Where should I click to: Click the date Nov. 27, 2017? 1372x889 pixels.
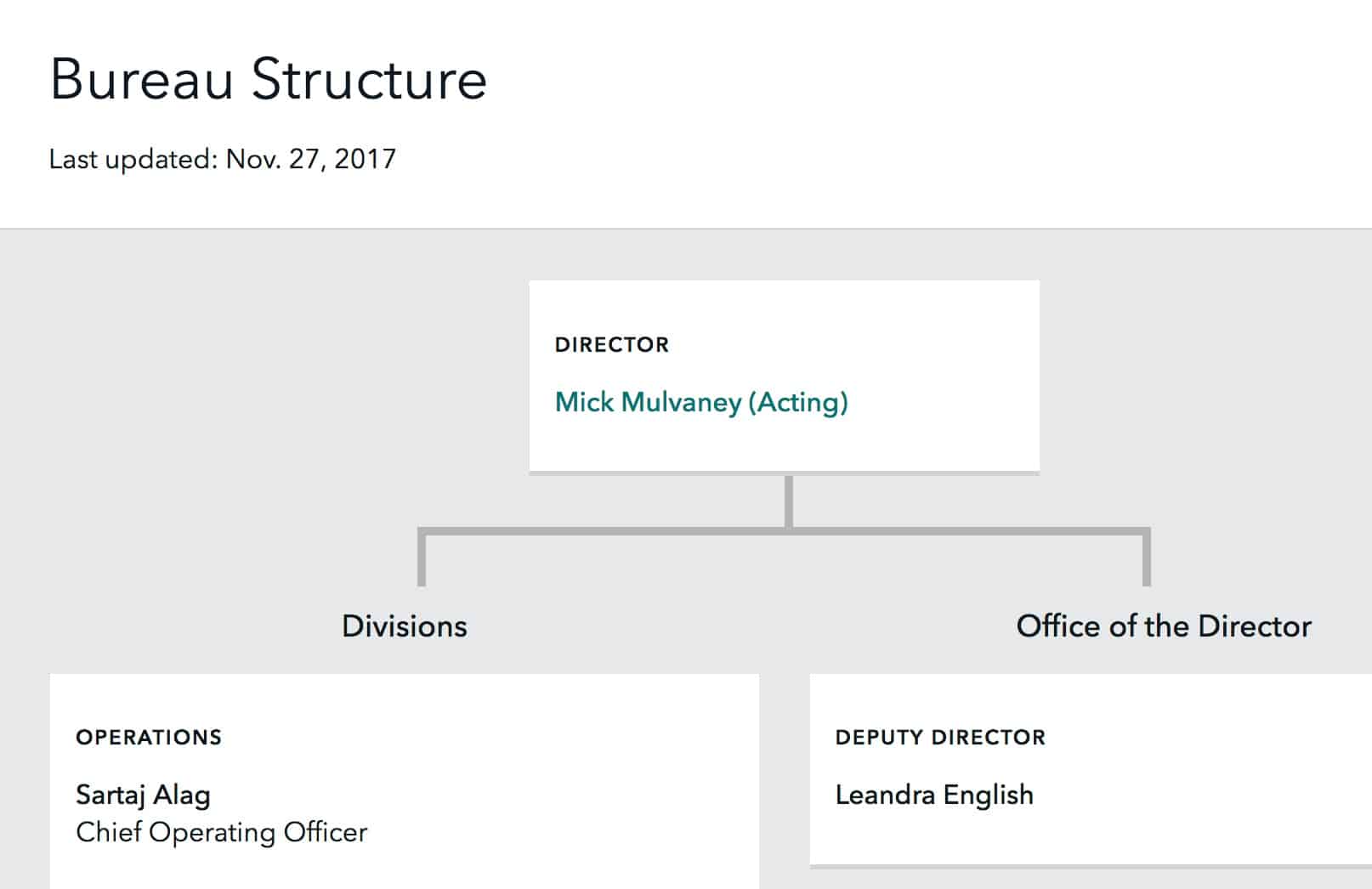pos(311,159)
